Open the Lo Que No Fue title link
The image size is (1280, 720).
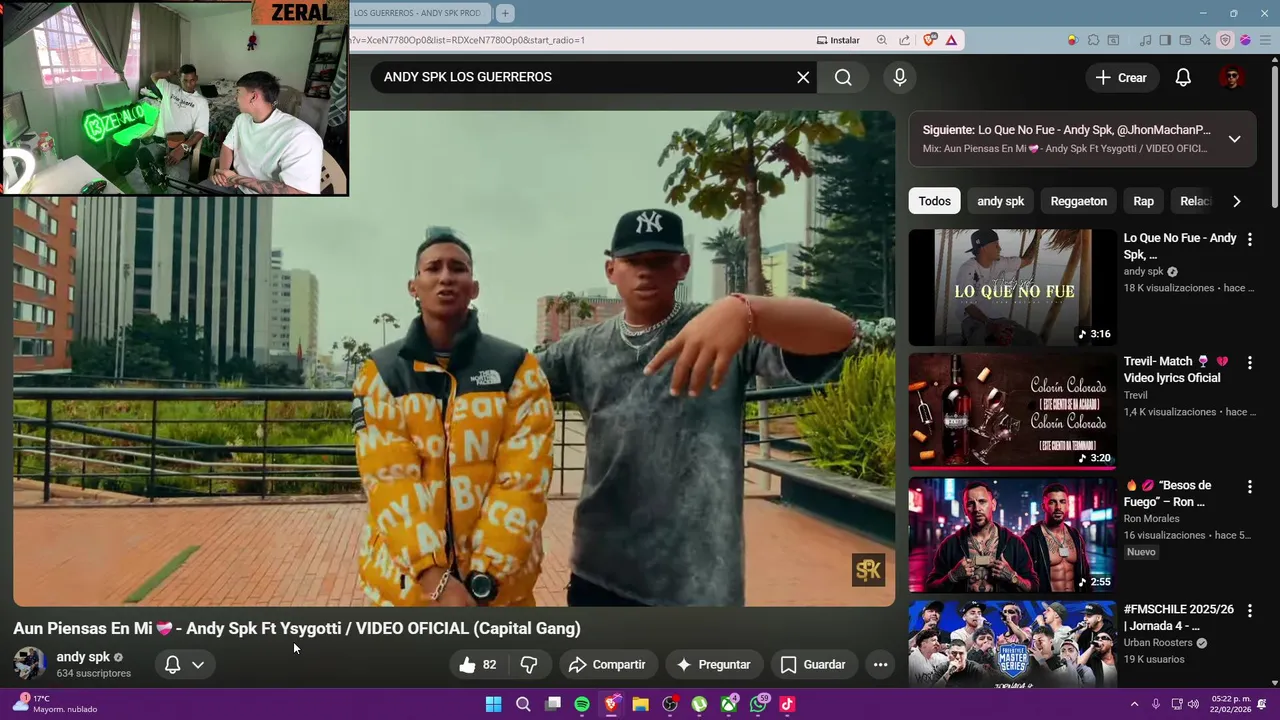[x=1180, y=246]
